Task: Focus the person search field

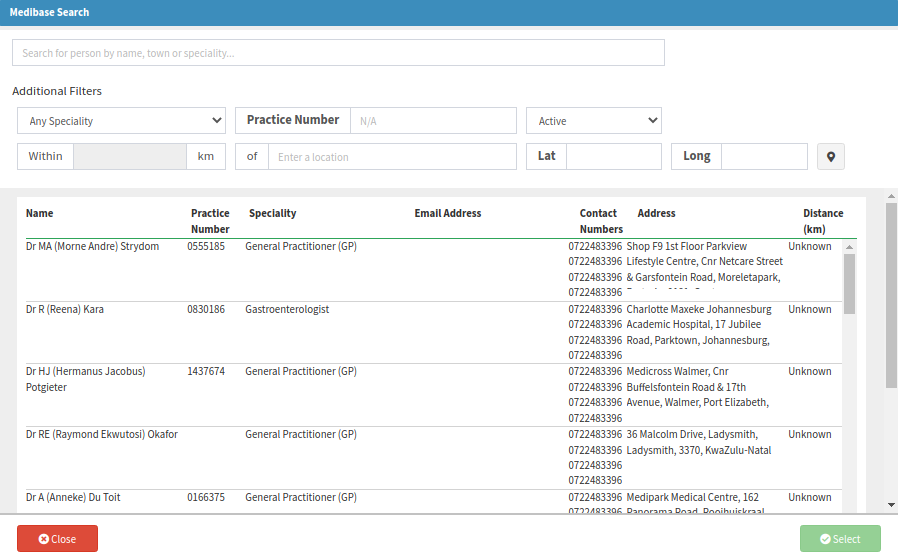Action: (x=338, y=53)
